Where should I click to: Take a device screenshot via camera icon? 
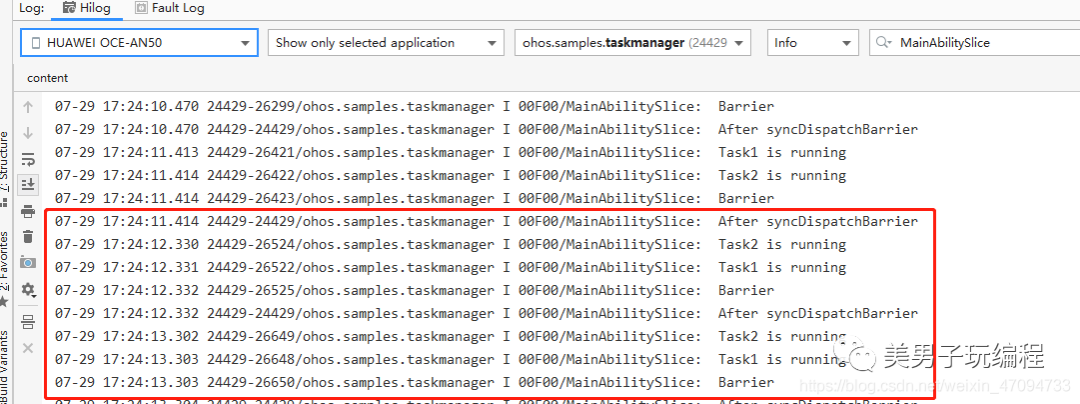click(x=28, y=262)
